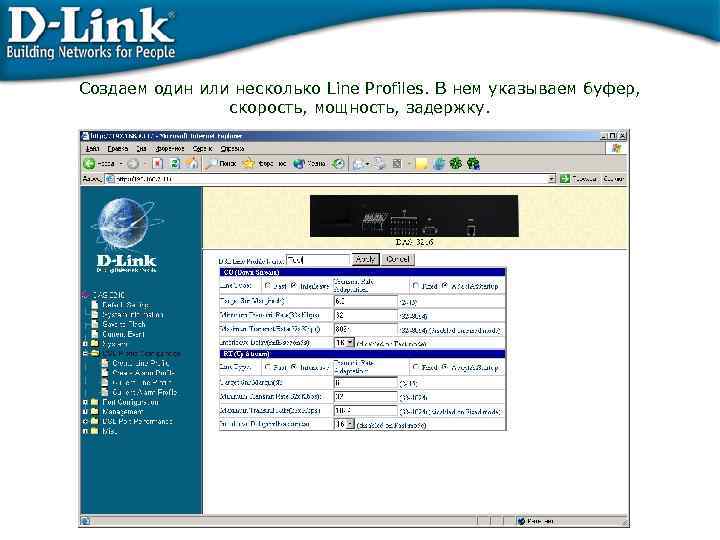The width and height of the screenshot is (720, 540).
Task: Click the last green flower toolbar icon
Action: click(x=473, y=163)
